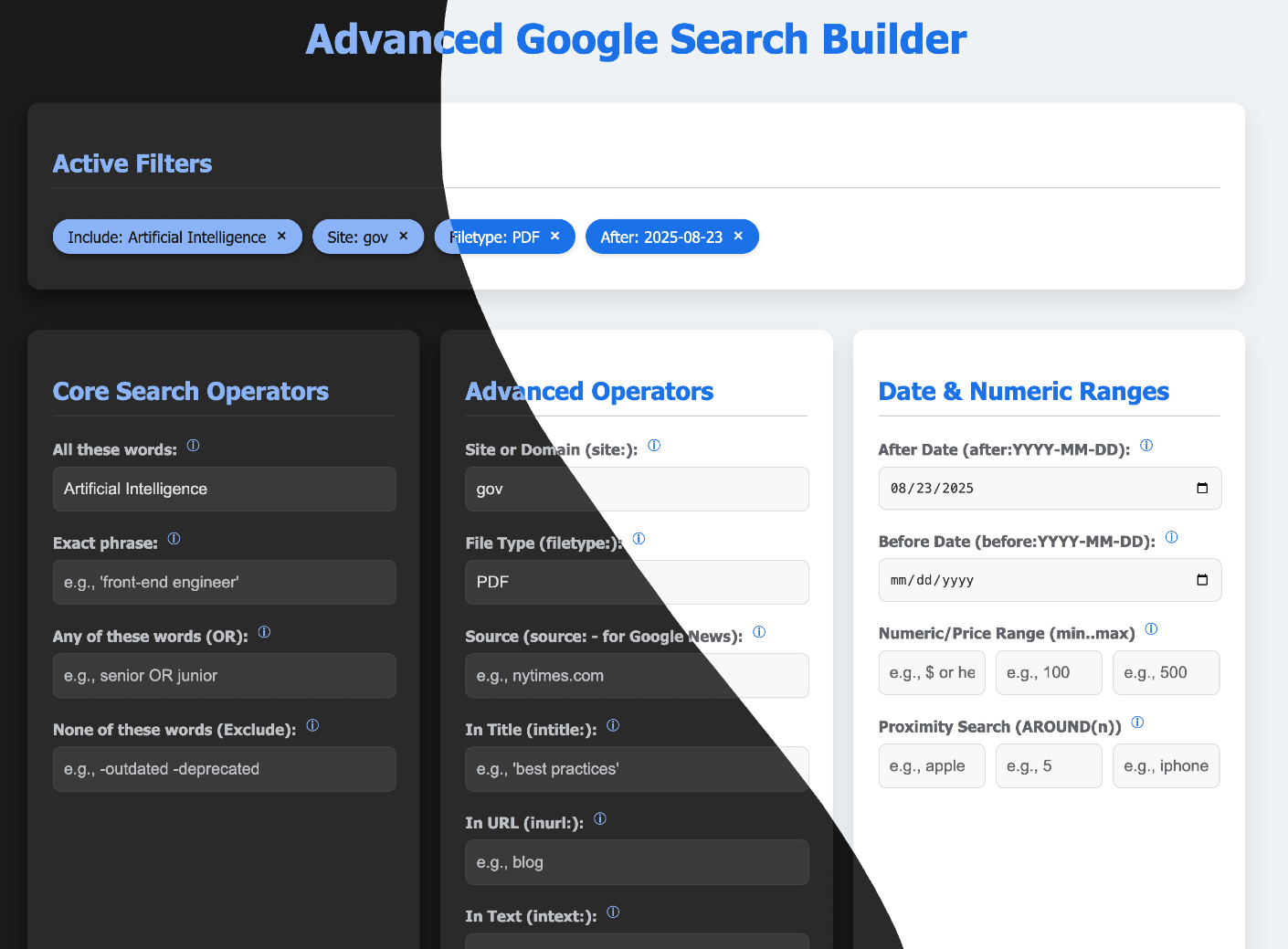
Task: Click info icon beside 'None of these words (Exclude)'
Action: (x=312, y=725)
